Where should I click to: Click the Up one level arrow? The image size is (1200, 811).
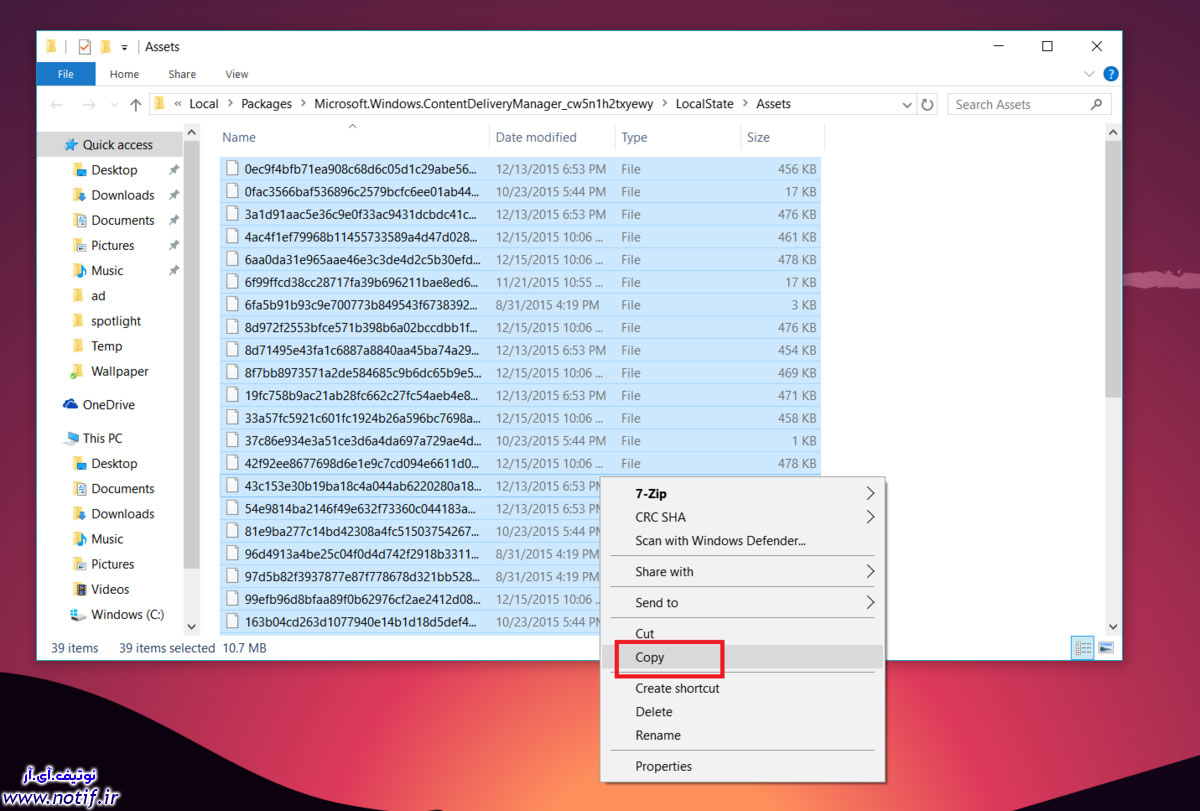click(136, 104)
